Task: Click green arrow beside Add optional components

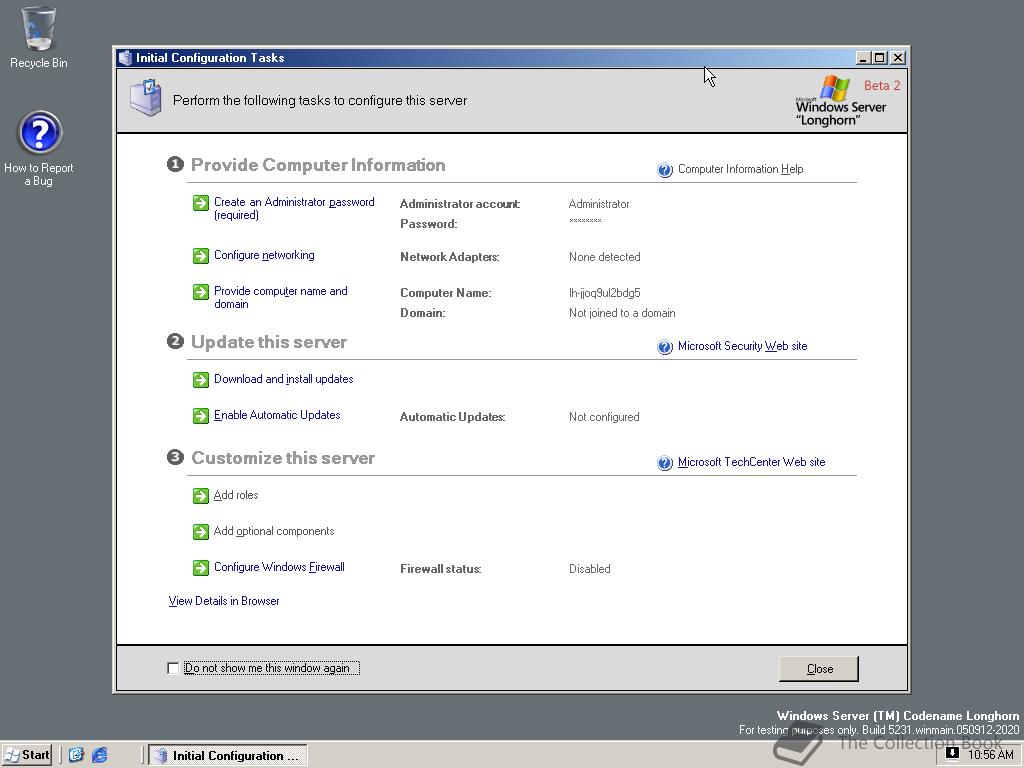Action: [x=200, y=532]
